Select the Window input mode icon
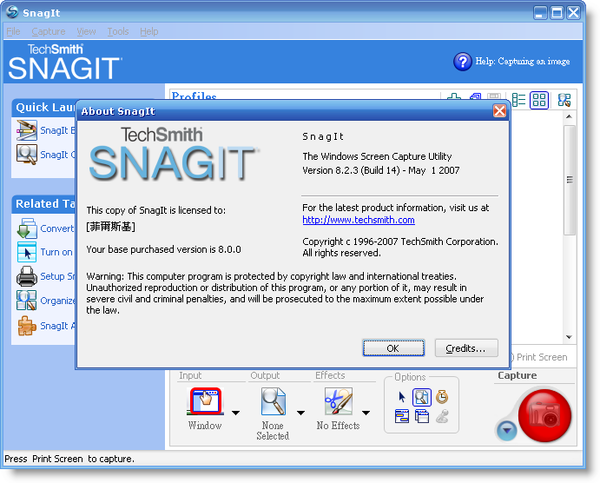 tap(205, 401)
